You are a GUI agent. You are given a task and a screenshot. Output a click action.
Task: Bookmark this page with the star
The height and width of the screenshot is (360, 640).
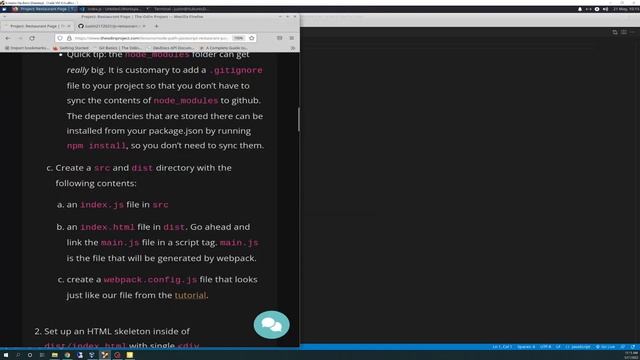[x=252, y=38]
